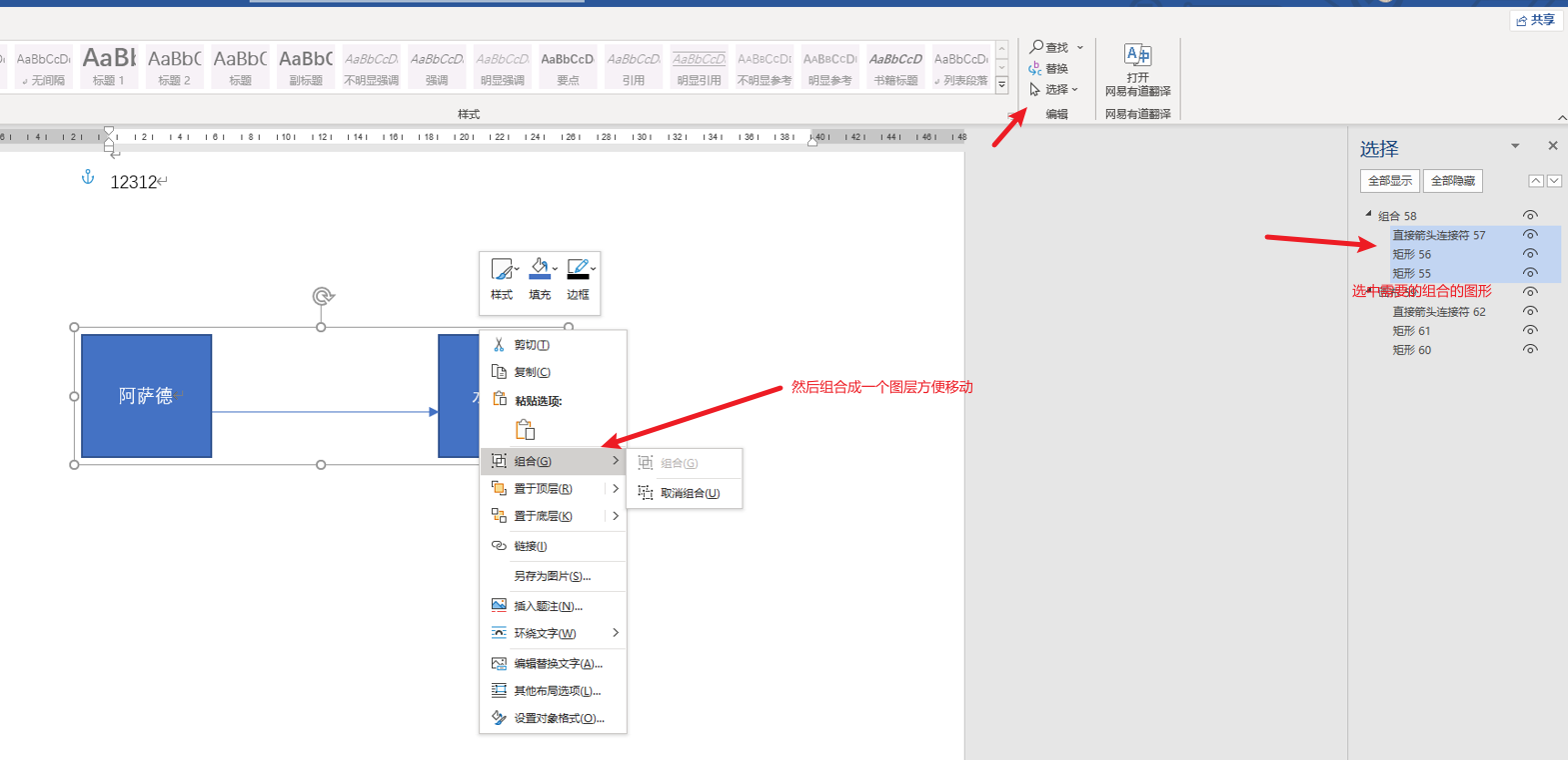
Task: Select 取消组合(U) ungroup in submenu
Action: coord(685,493)
